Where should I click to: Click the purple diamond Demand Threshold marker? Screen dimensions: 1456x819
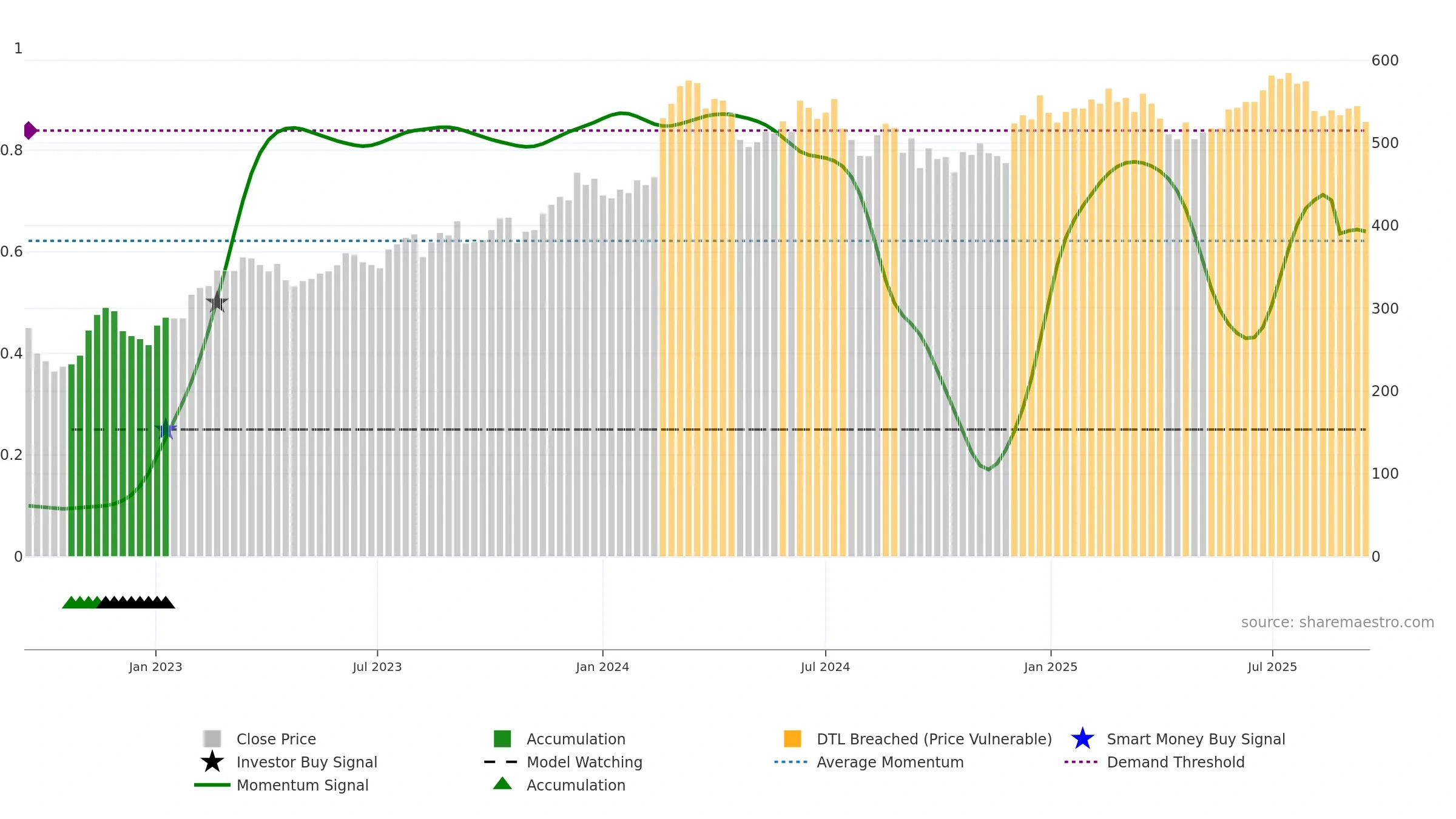tap(30, 130)
